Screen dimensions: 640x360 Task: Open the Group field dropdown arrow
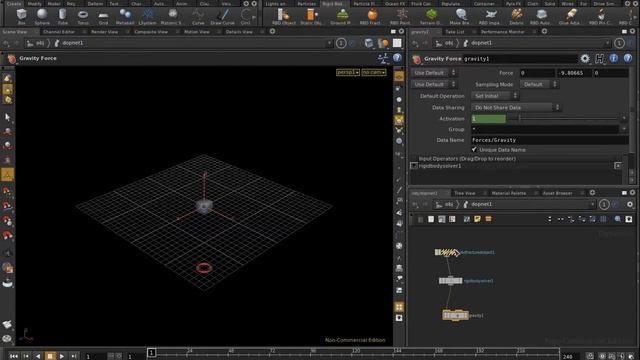tap(624, 129)
